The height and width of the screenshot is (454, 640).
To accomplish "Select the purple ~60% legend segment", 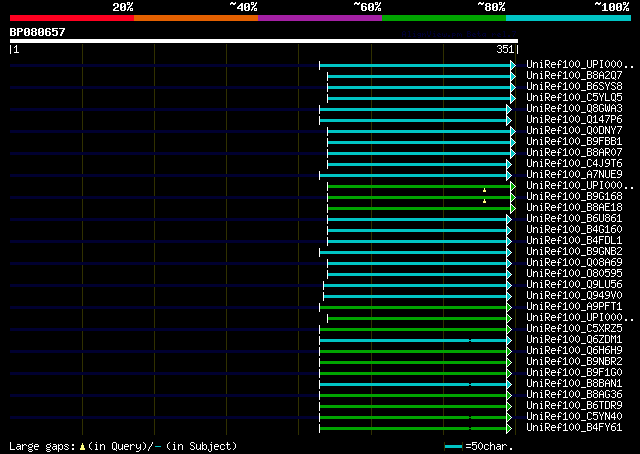I will pos(319,17).
